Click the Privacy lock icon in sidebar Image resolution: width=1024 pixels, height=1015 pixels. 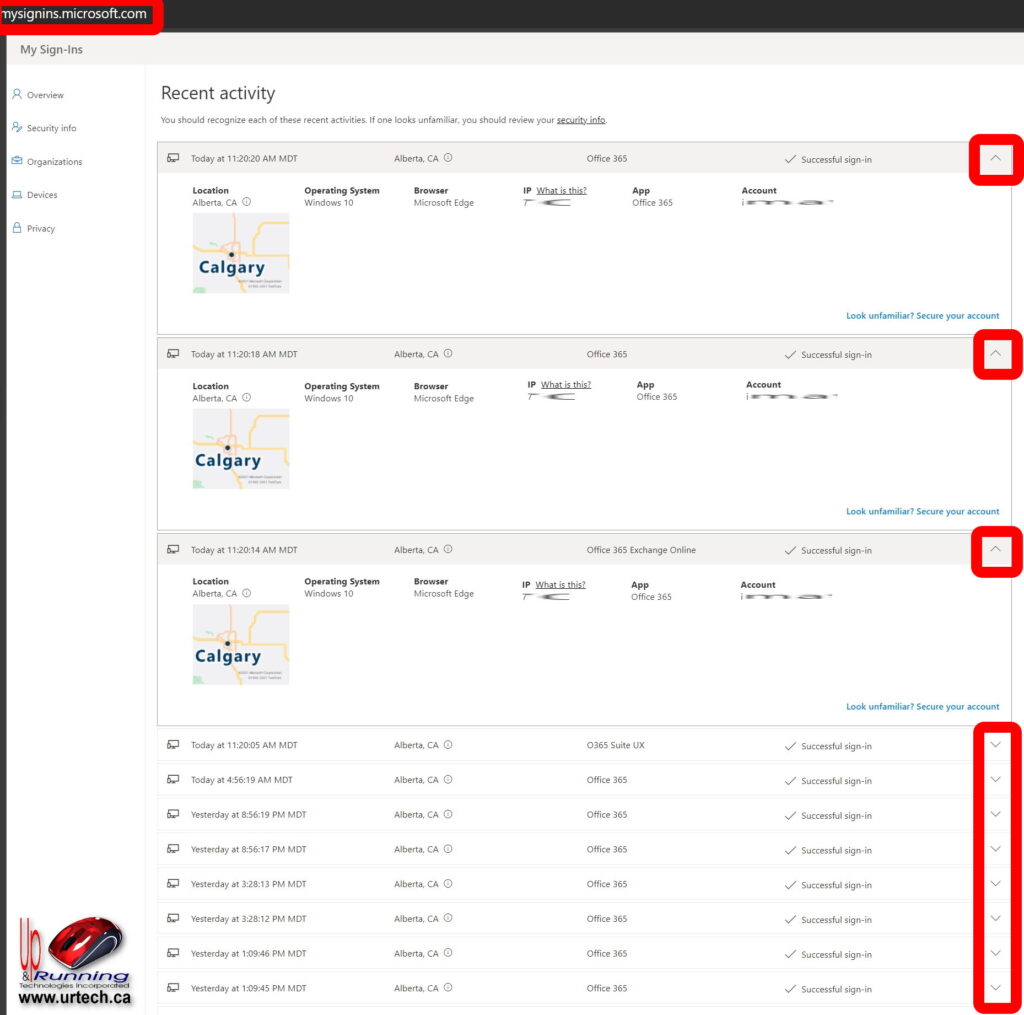[17, 228]
